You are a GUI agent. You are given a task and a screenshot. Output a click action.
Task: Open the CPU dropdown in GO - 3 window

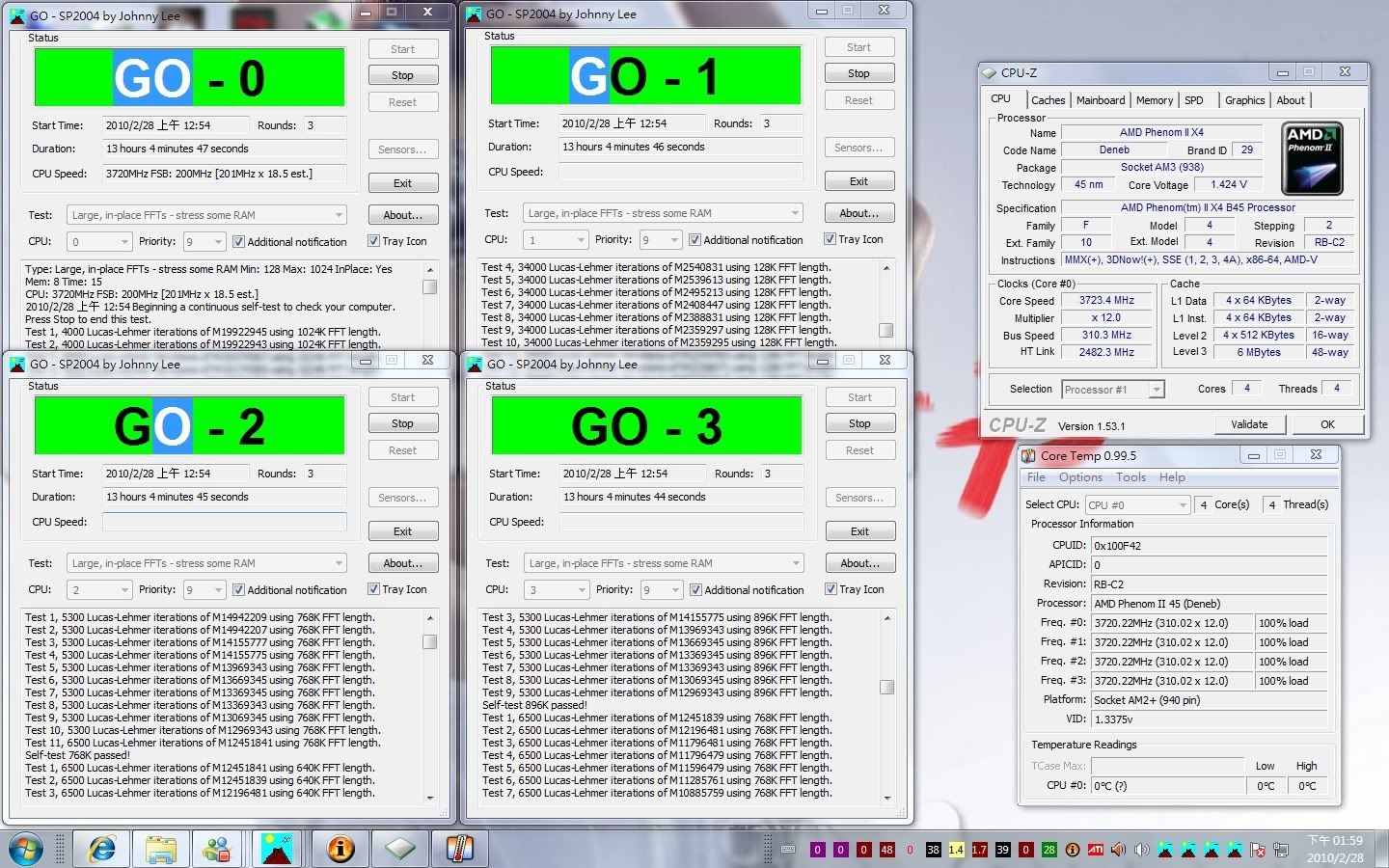click(x=556, y=590)
